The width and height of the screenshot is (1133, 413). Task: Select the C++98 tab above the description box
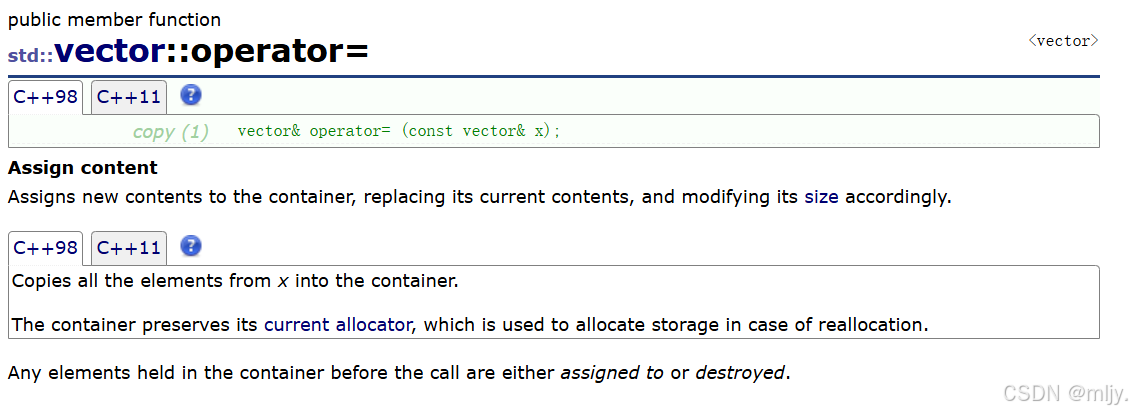46,248
